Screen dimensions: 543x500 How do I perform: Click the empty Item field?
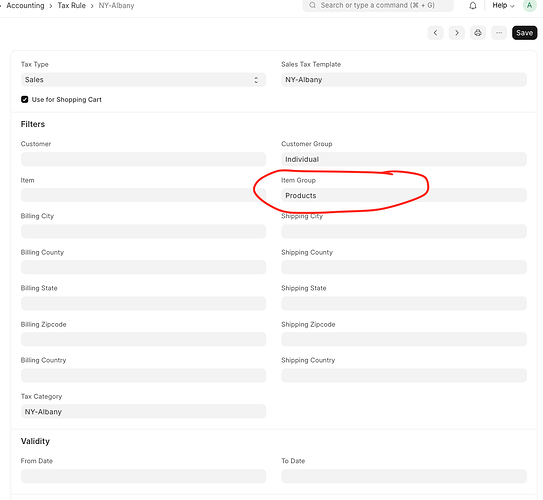point(143,195)
